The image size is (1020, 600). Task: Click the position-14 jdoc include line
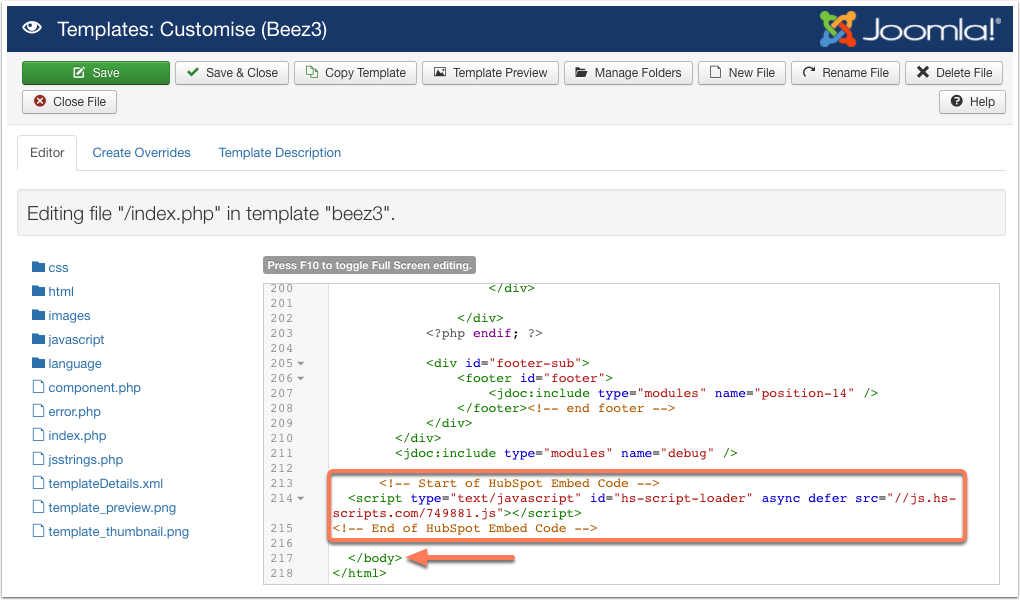pyautogui.click(x=683, y=393)
